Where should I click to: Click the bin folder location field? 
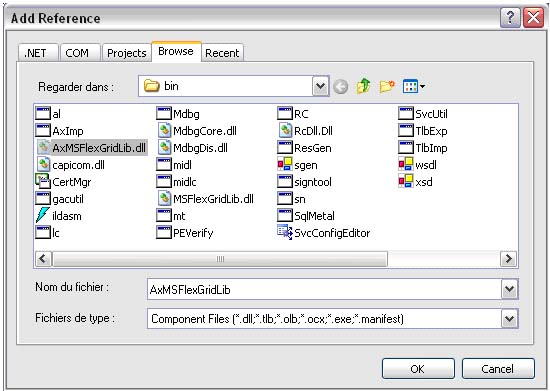(x=226, y=86)
